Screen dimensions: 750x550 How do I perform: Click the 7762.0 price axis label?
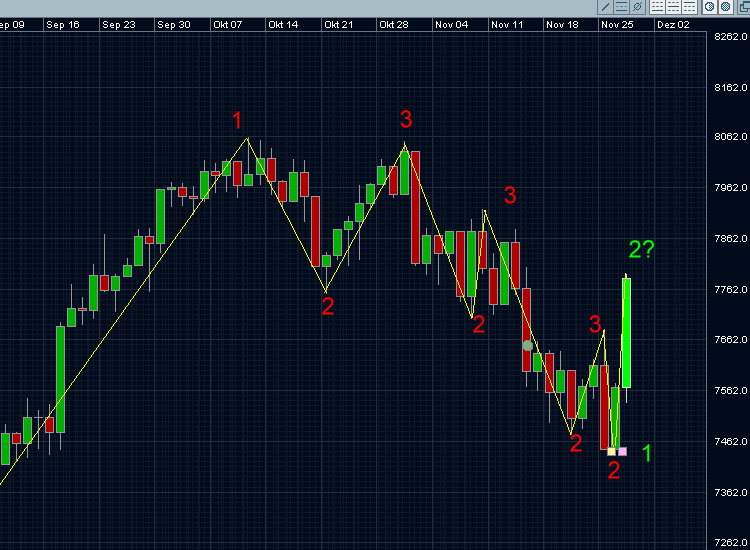pos(730,290)
